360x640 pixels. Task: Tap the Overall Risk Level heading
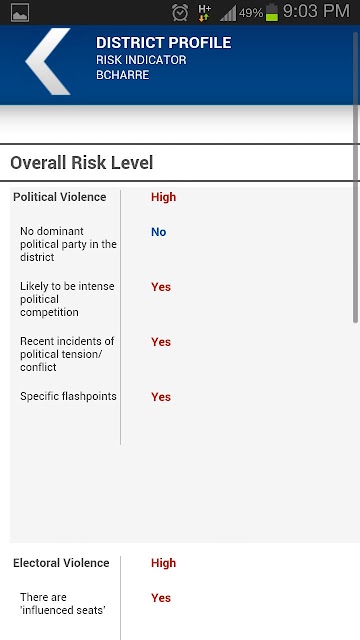[82, 162]
